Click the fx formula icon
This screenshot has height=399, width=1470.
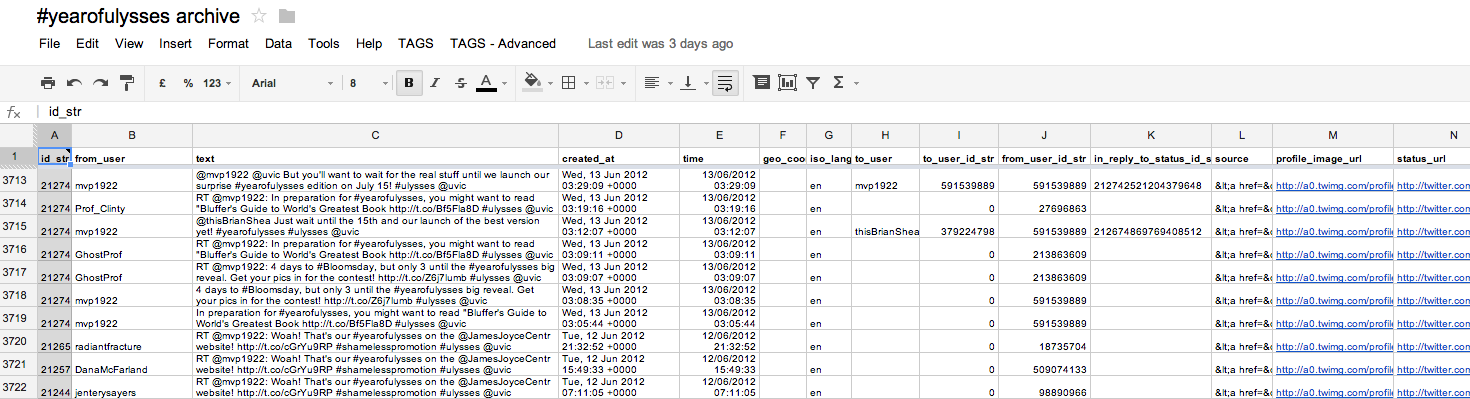[x=14, y=113]
